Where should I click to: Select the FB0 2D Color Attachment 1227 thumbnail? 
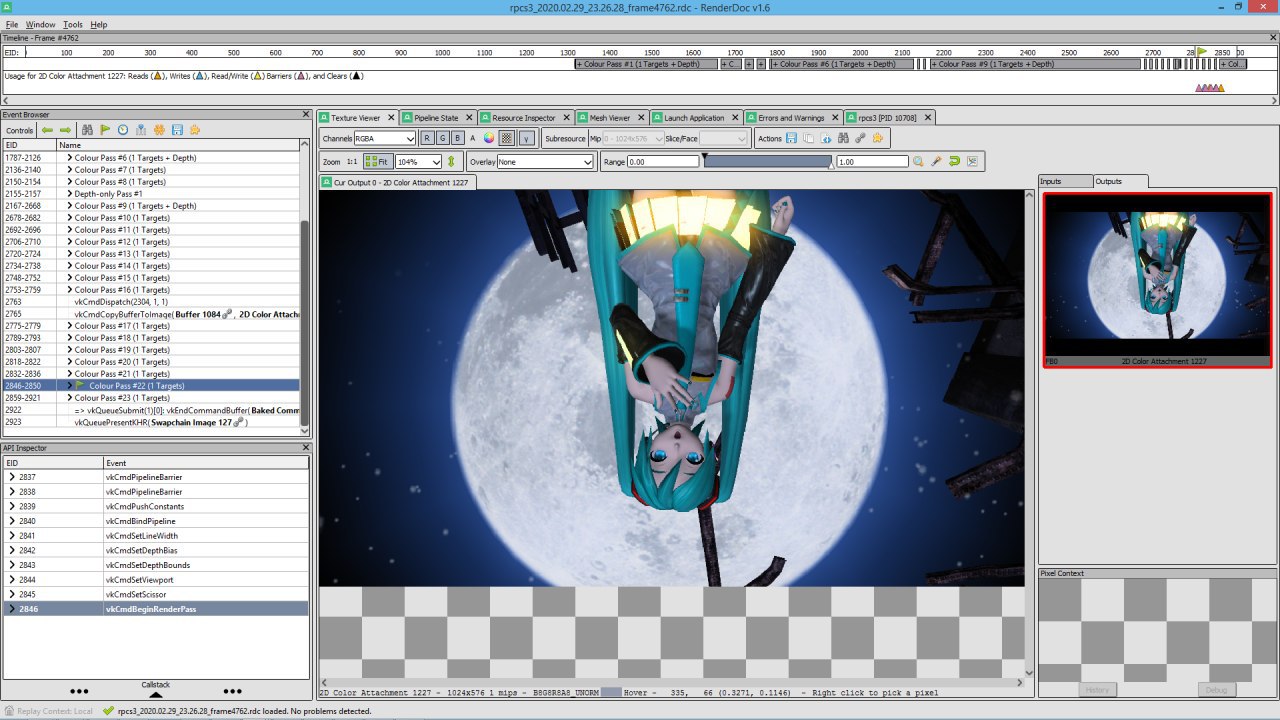(x=1157, y=280)
